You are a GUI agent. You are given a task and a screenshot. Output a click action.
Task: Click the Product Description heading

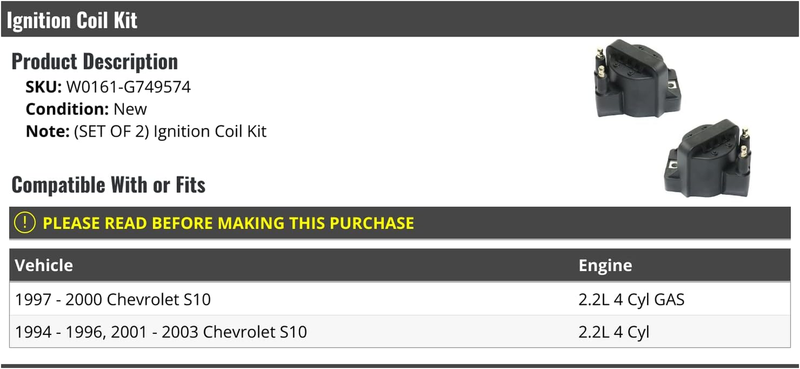click(x=95, y=62)
